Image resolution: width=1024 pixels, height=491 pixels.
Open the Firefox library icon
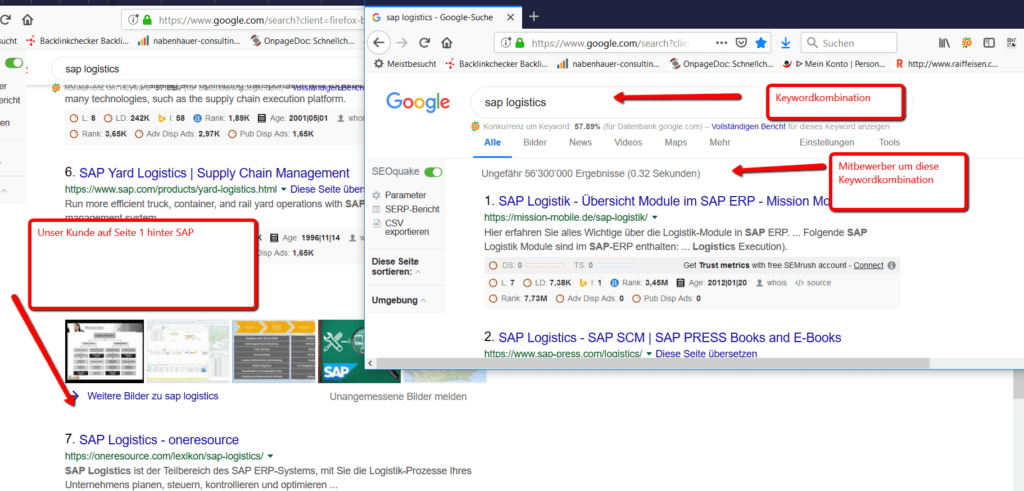[x=943, y=43]
